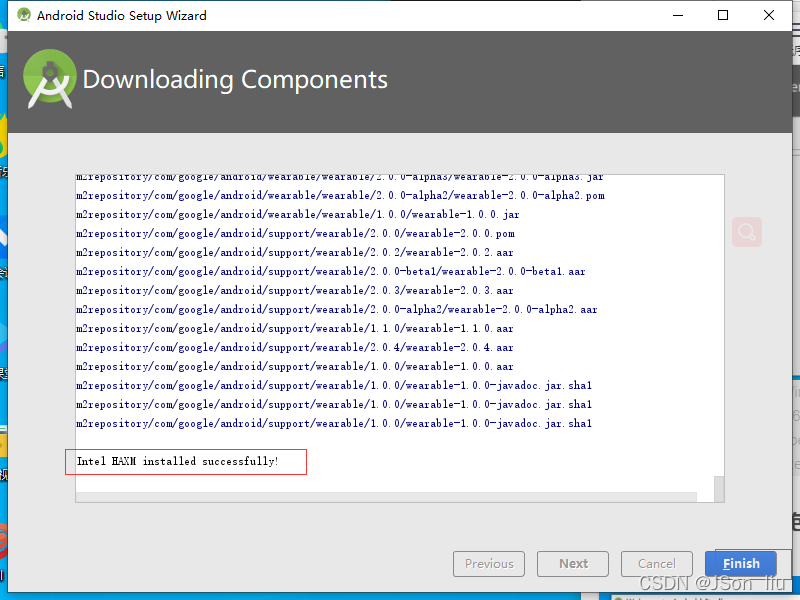Click log line ending wearable-2.0.0-alpha2.aar
The image size is (800, 600).
pyautogui.click(x=337, y=309)
